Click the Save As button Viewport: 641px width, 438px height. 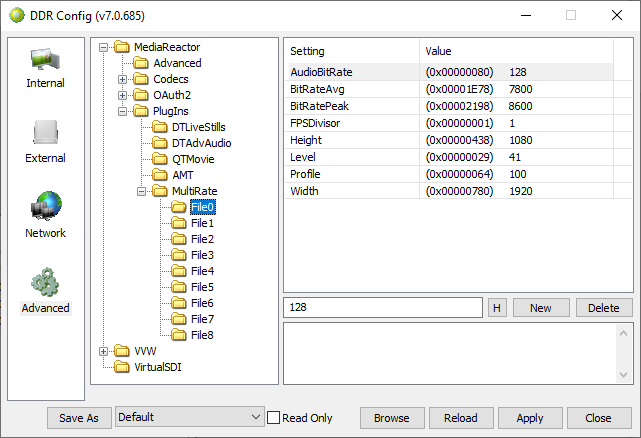pyautogui.click(x=79, y=418)
